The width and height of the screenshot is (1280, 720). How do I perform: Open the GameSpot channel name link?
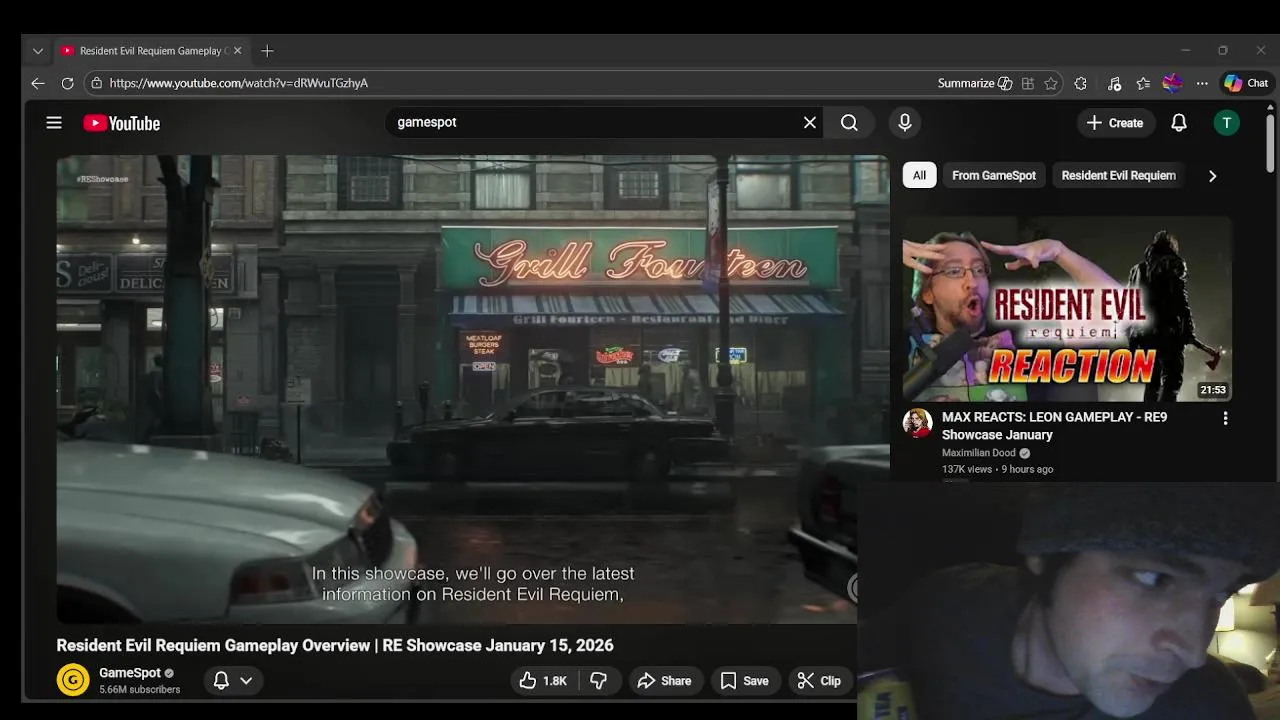coord(130,673)
